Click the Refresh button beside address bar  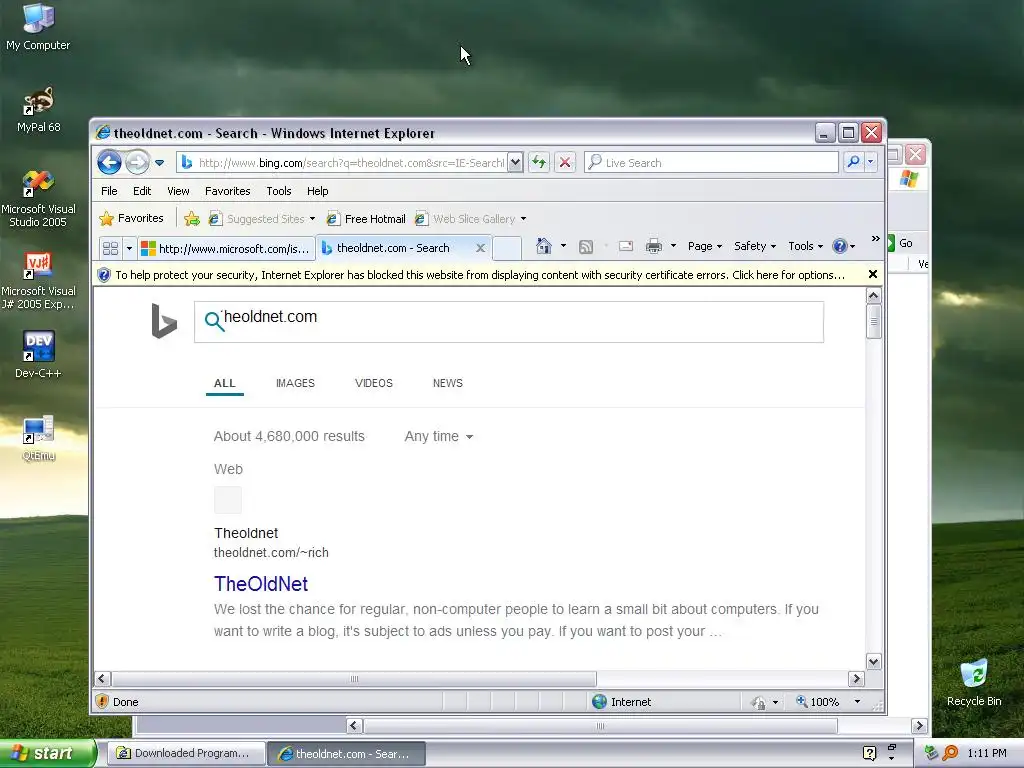pos(539,162)
